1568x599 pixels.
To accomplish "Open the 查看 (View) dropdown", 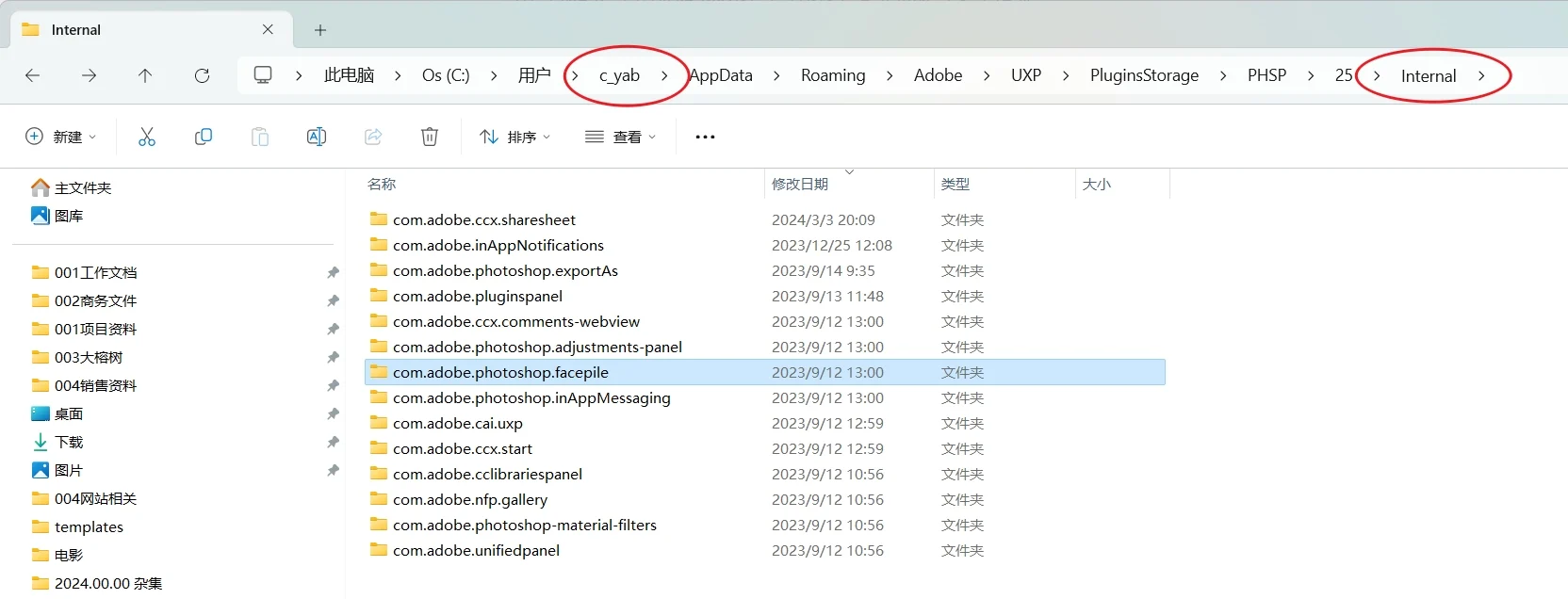I will coord(621,137).
